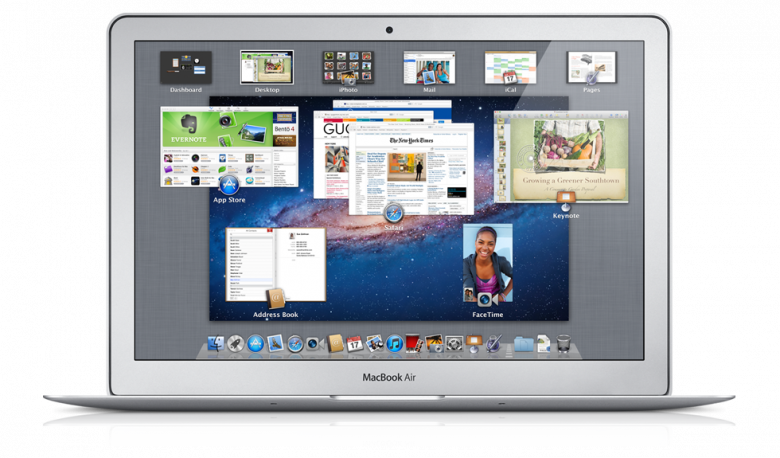Image resolution: width=780 pixels, height=458 pixels.
Task: Launch Keynote podium icon in Dock
Action: coord(474,343)
